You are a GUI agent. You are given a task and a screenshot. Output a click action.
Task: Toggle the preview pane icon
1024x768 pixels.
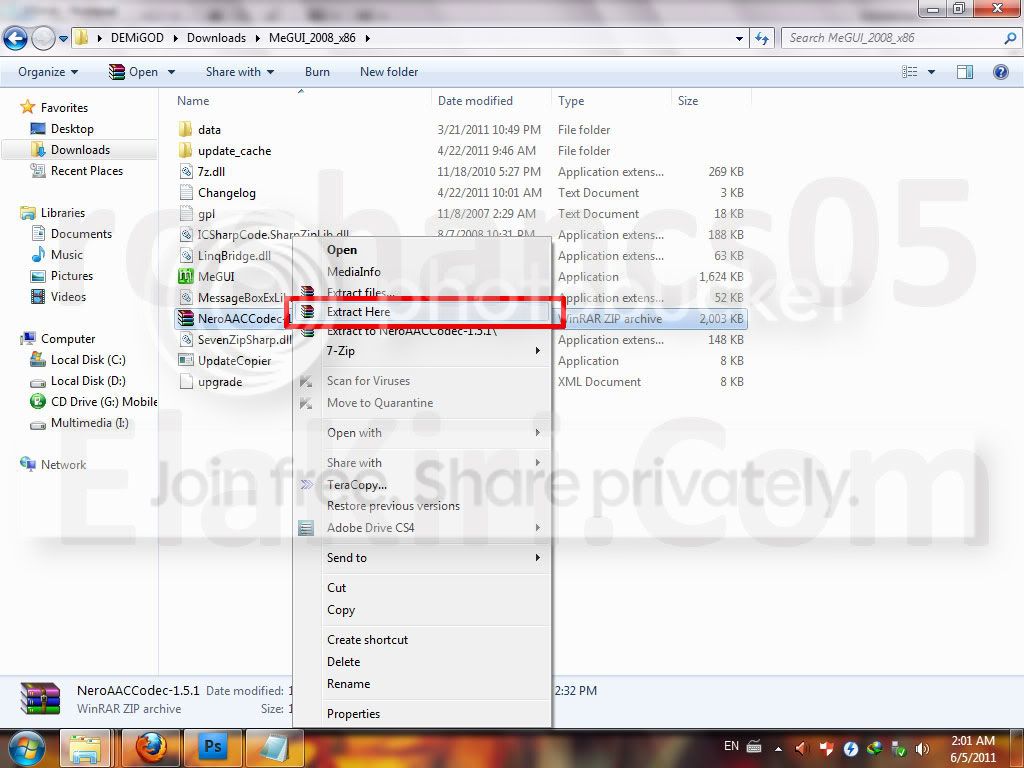click(965, 72)
